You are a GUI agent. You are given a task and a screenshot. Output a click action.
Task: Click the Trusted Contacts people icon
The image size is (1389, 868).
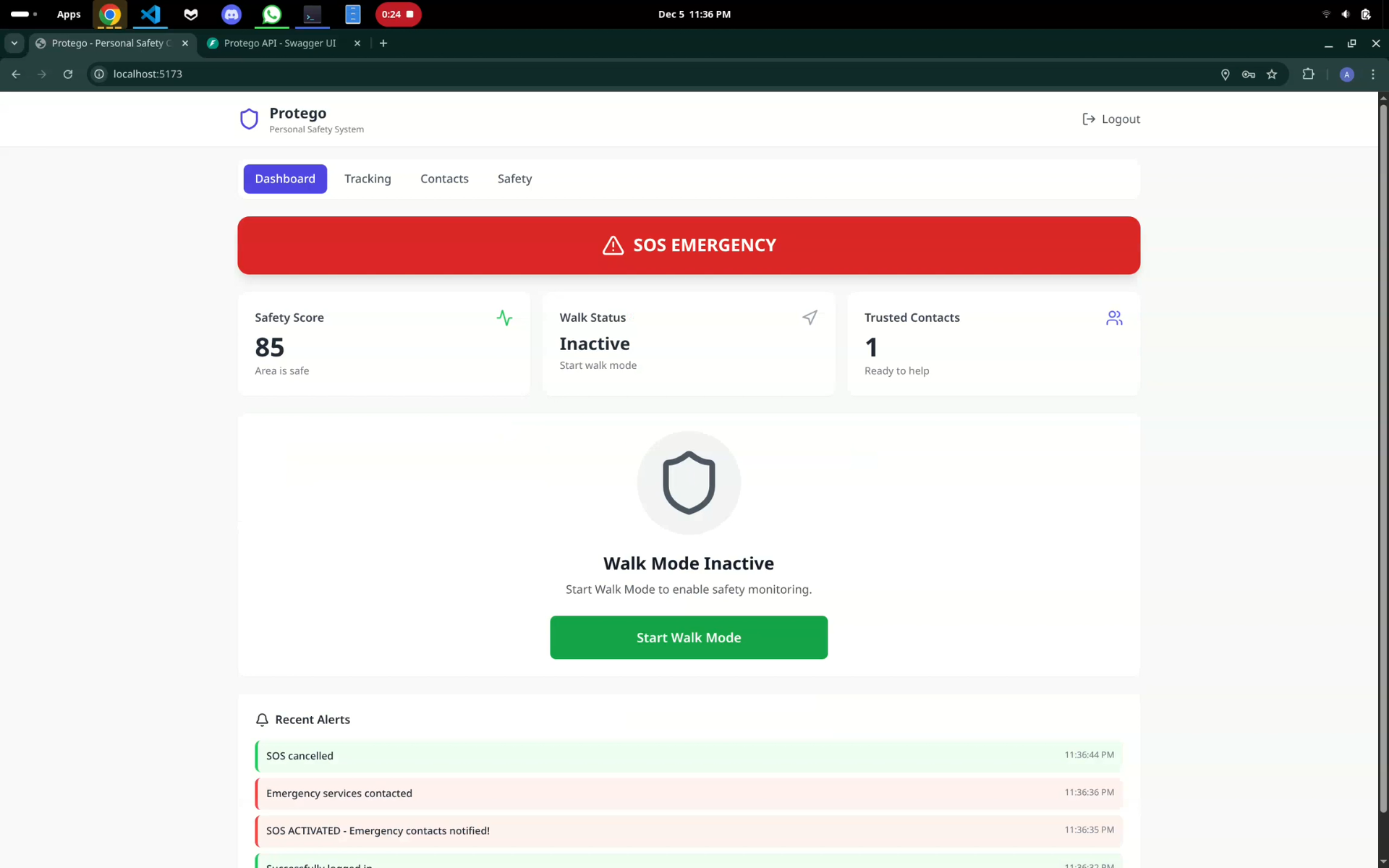(x=1114, y=318)
